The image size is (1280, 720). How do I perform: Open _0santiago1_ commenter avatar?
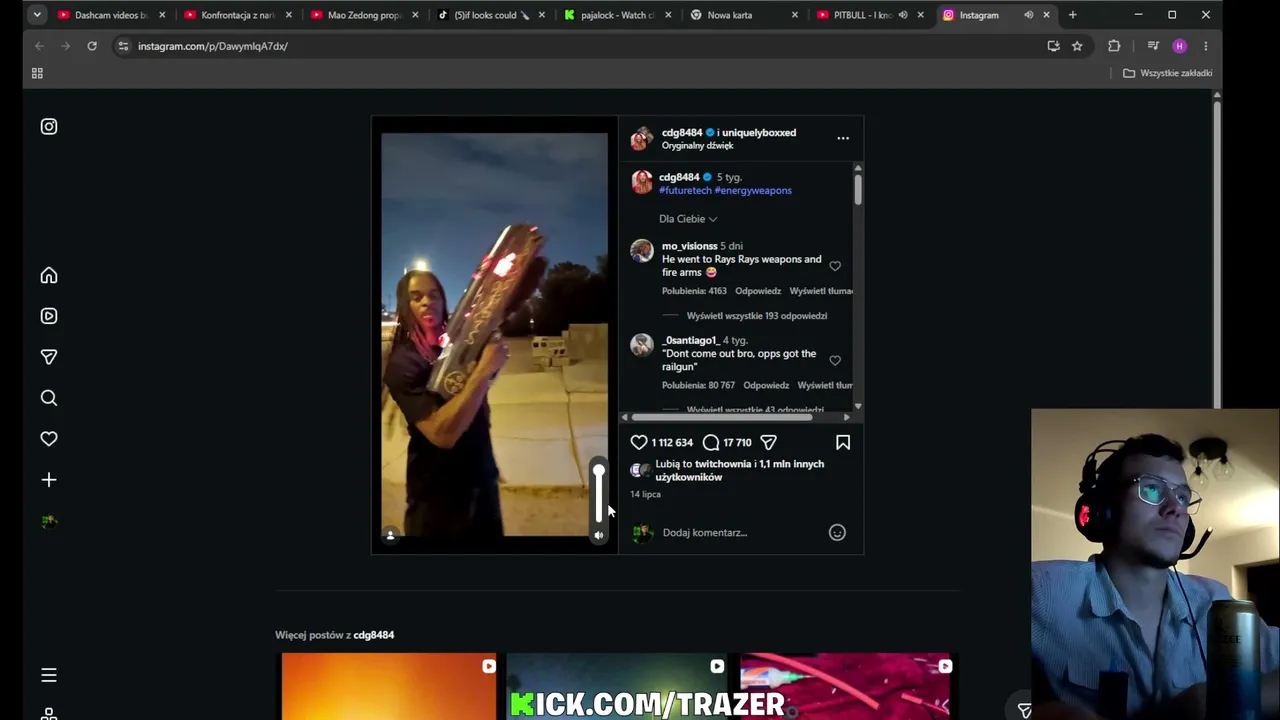tap(642, 345)
